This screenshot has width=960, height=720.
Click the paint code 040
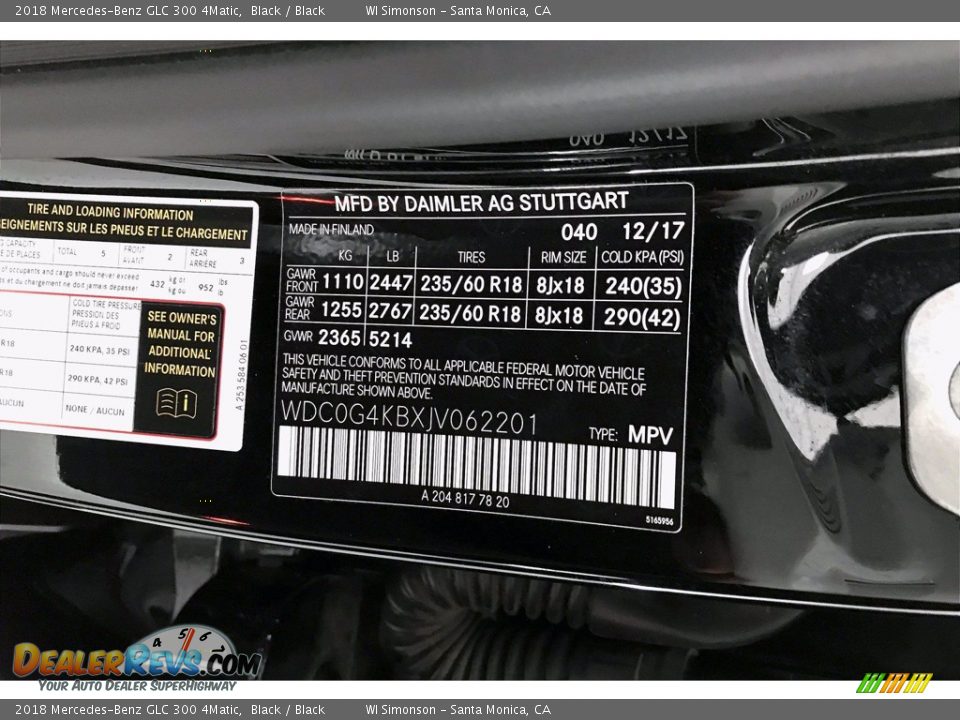[579, 232]
